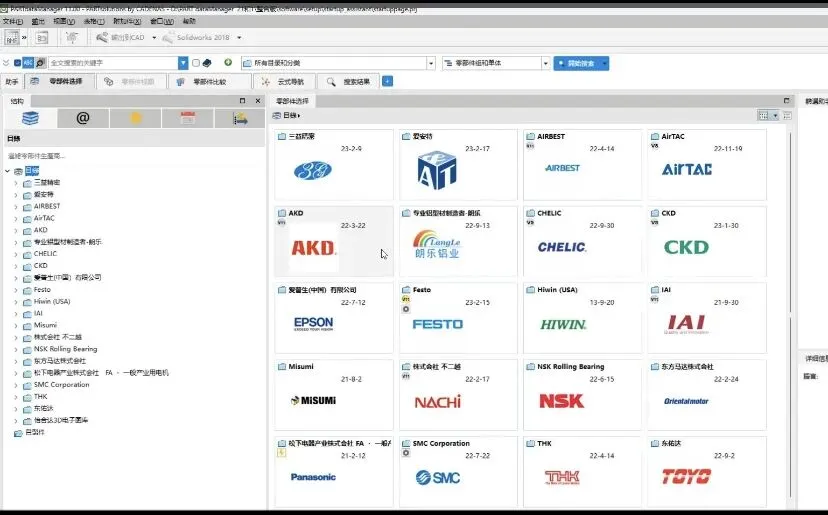Viewport: 828px width, 515px height.
Task: Click the blue start search button
Action: coord(581,63)
